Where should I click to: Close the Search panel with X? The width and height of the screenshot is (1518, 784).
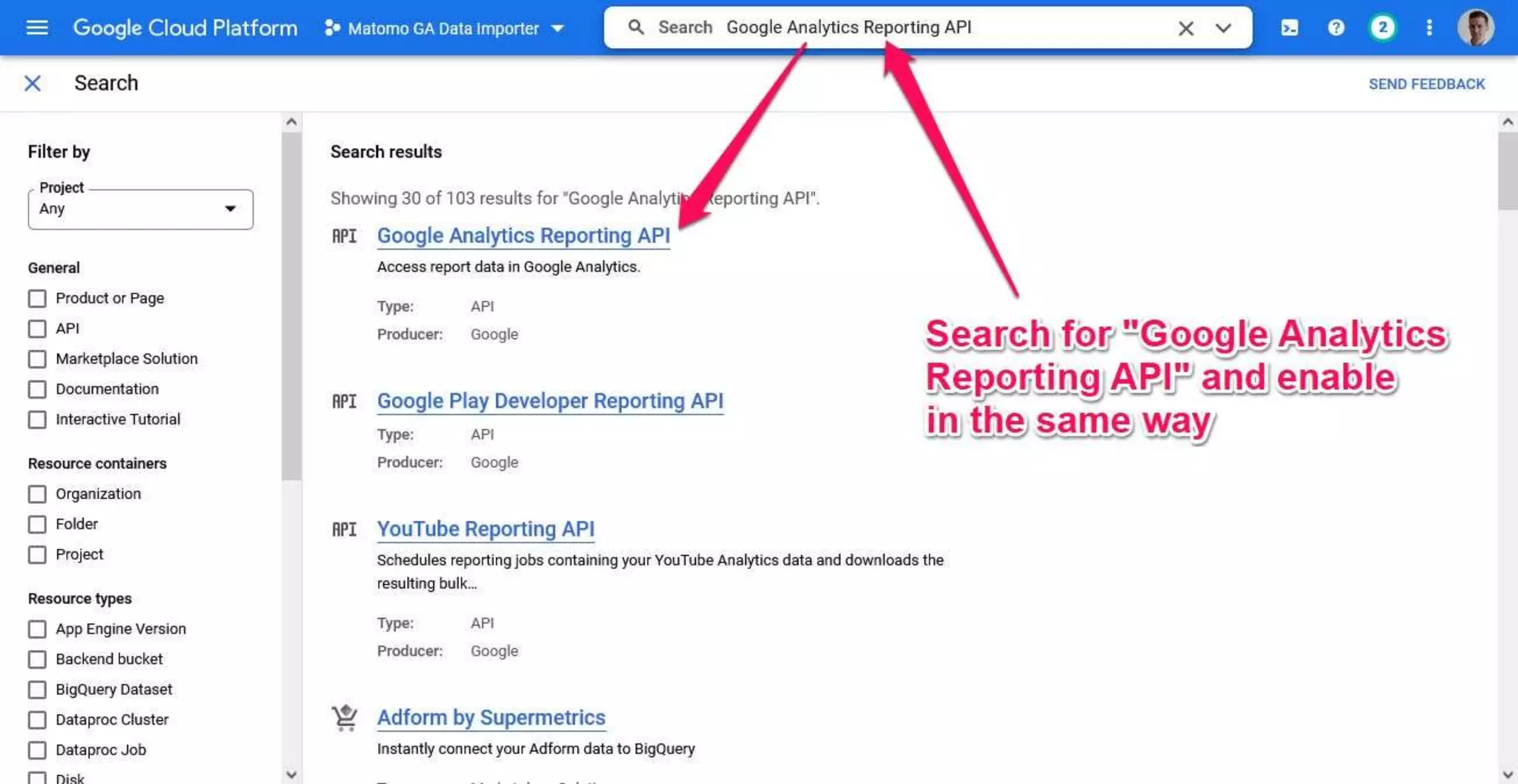33,83
